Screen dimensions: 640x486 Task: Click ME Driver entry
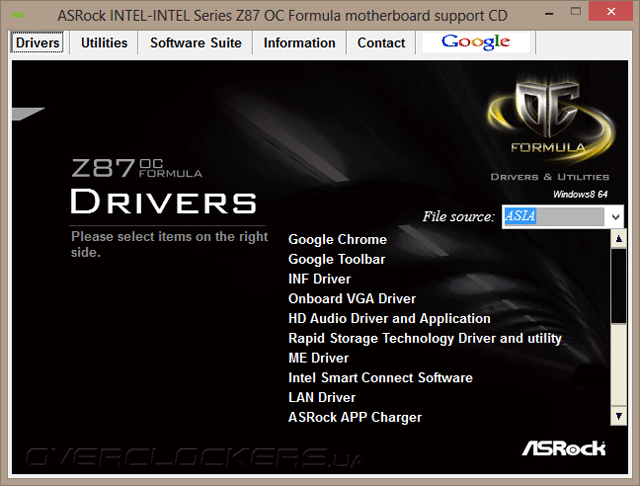[x=318, y=358]
